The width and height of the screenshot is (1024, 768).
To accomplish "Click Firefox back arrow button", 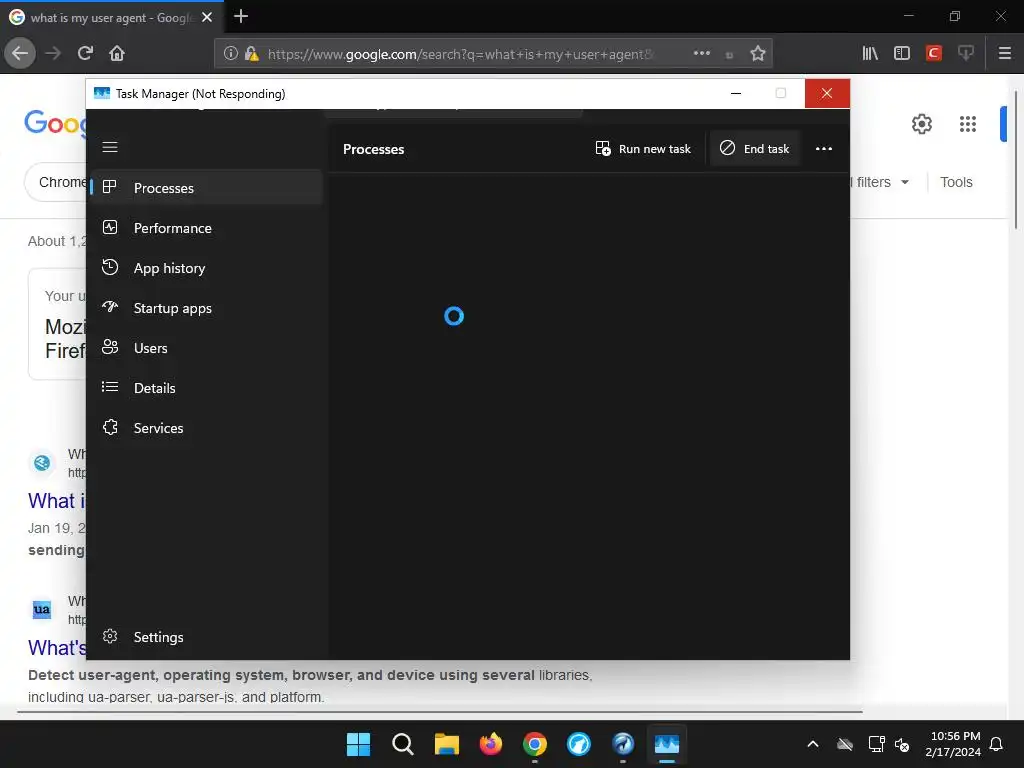I will 20,53.
